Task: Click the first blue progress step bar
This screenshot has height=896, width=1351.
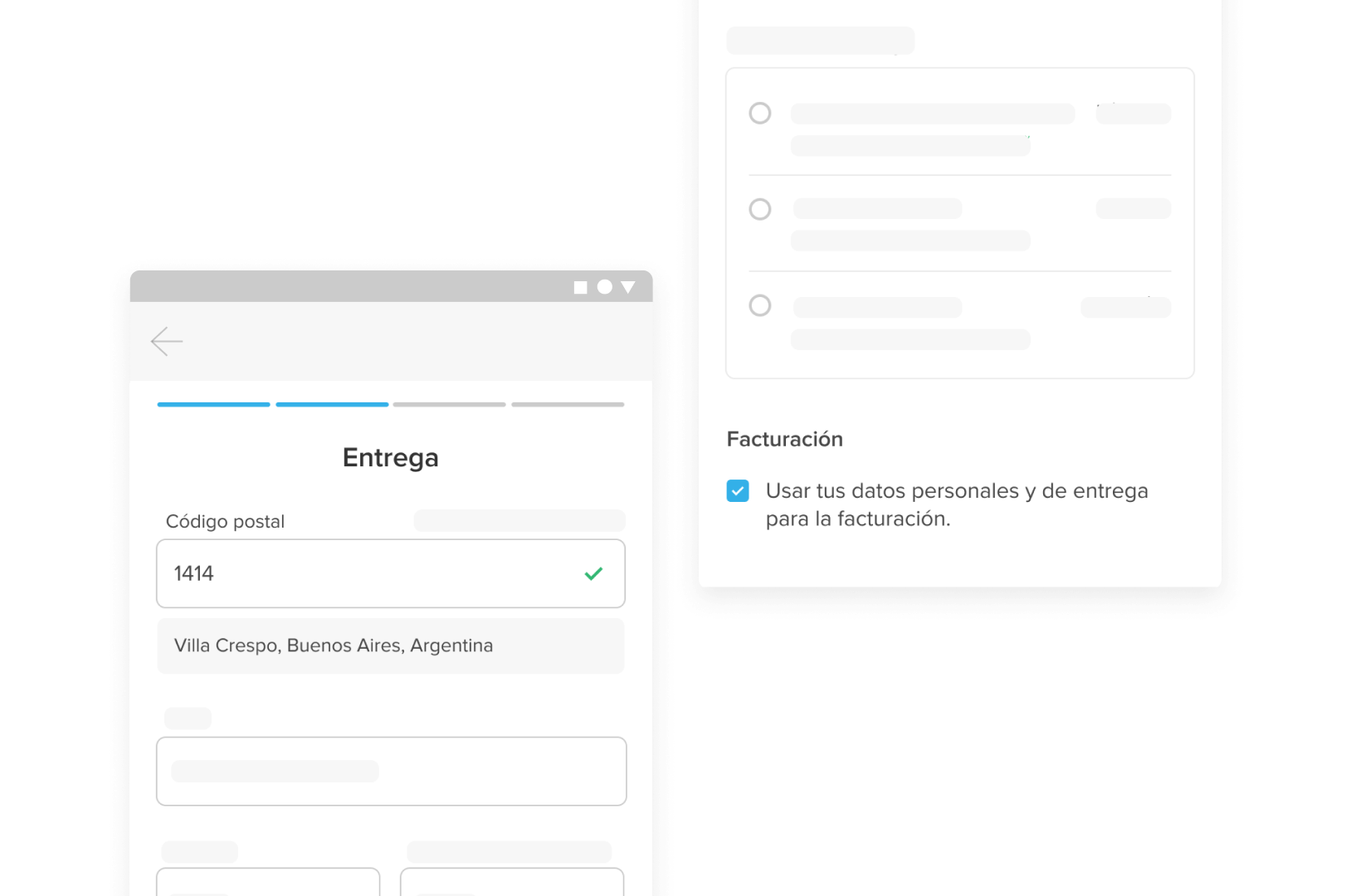Action: (214, 404)
